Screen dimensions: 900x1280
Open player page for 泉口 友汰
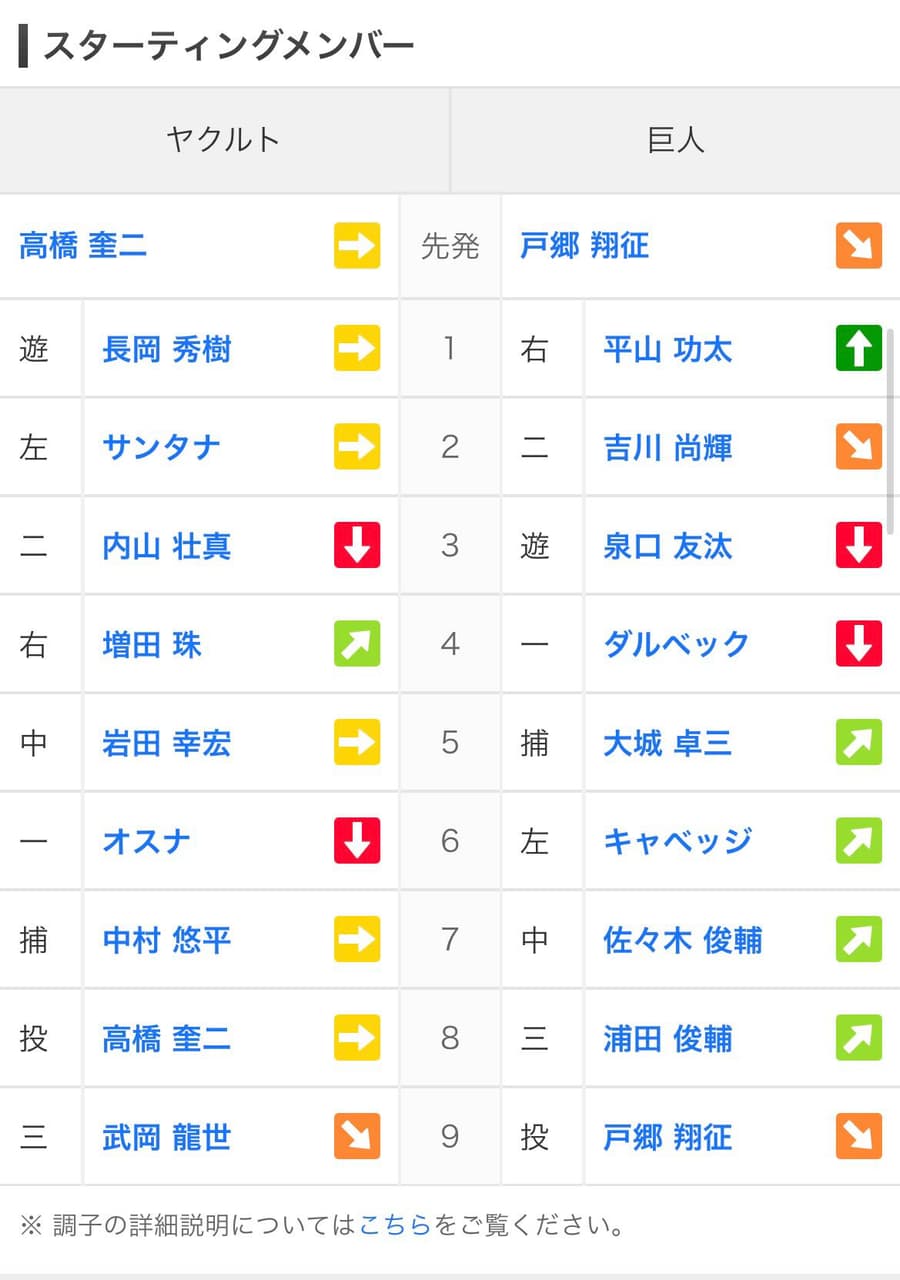pyautogui.click(x=668, y=546)
